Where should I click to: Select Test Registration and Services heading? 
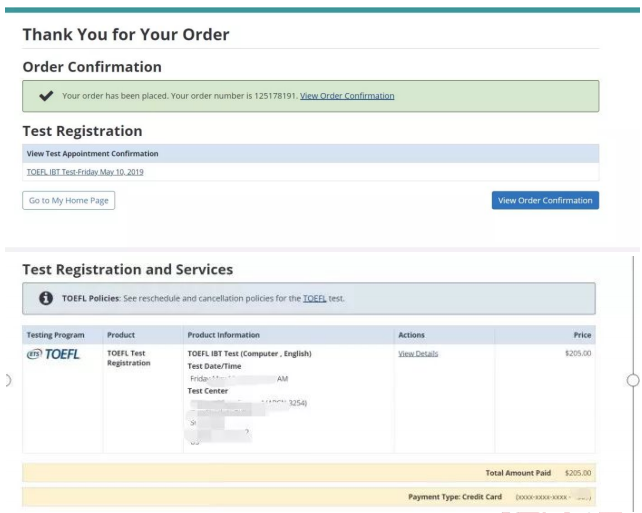click(128, 269)
